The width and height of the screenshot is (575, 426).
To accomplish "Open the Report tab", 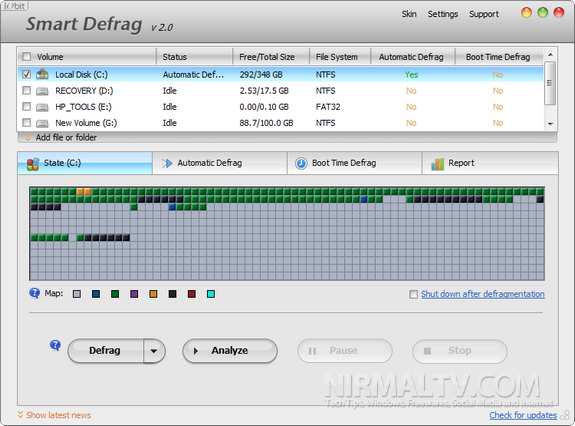I will click(490, 163).
